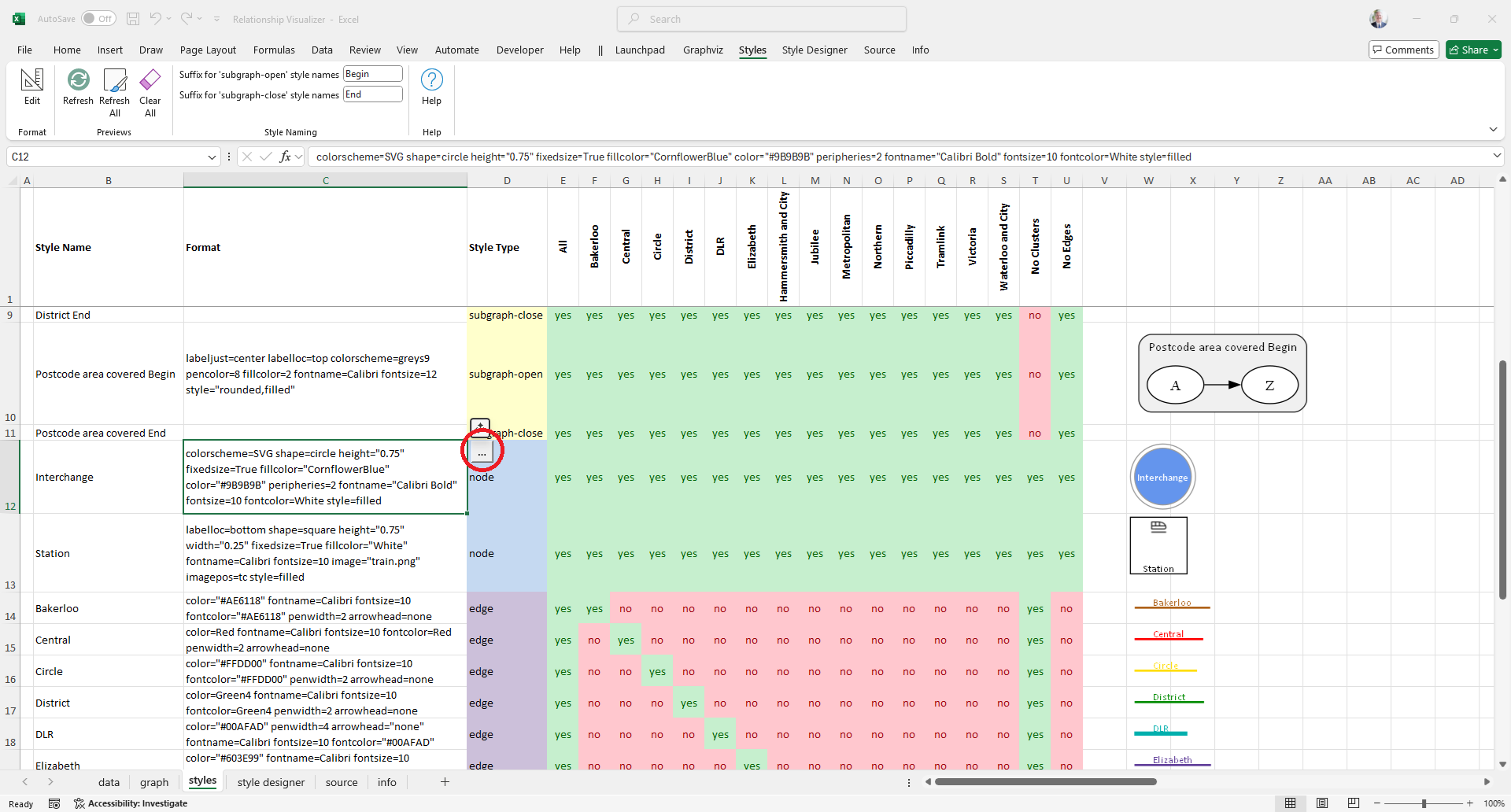Switch to Page Break Preview view
Image resolution: width=1511 pixels, height=812 pixels.
pyautogui.click(x=1353, y=803)
